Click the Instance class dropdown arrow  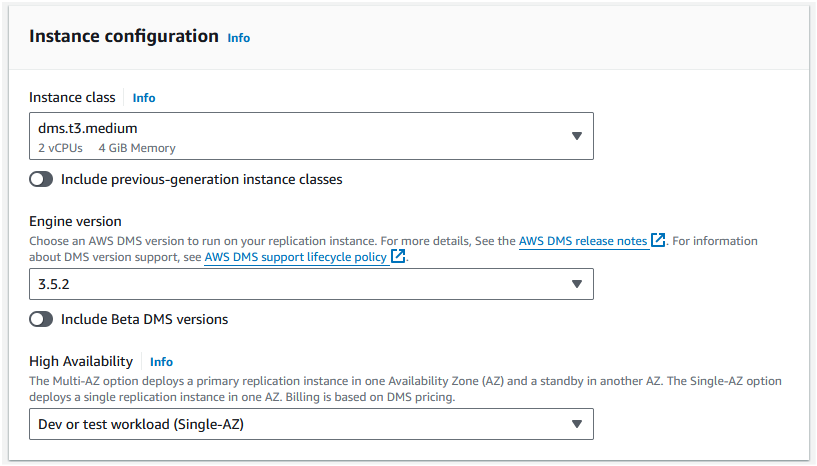click(577, 136)
